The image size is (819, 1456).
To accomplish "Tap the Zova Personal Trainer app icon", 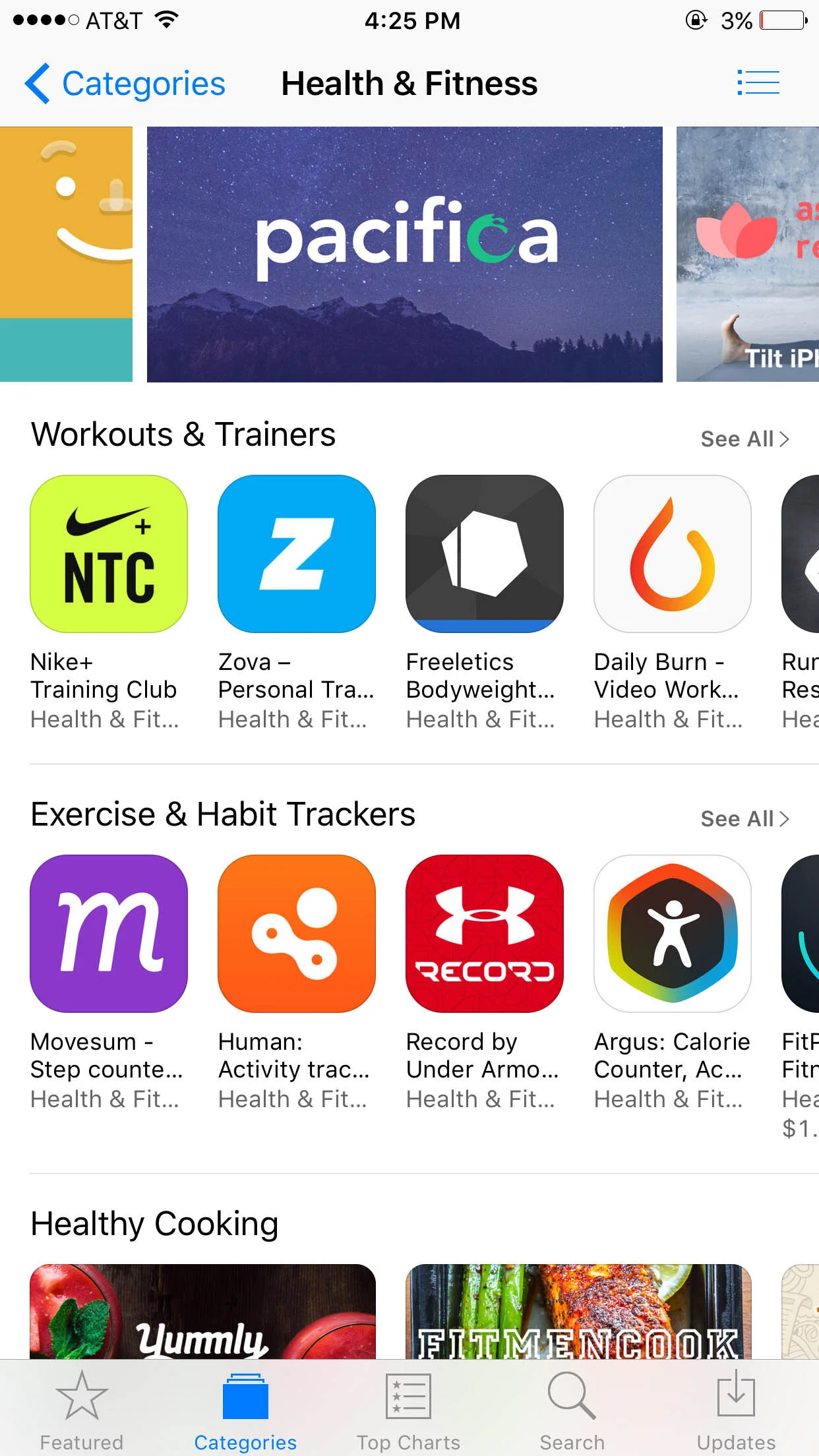I will 297,554.
